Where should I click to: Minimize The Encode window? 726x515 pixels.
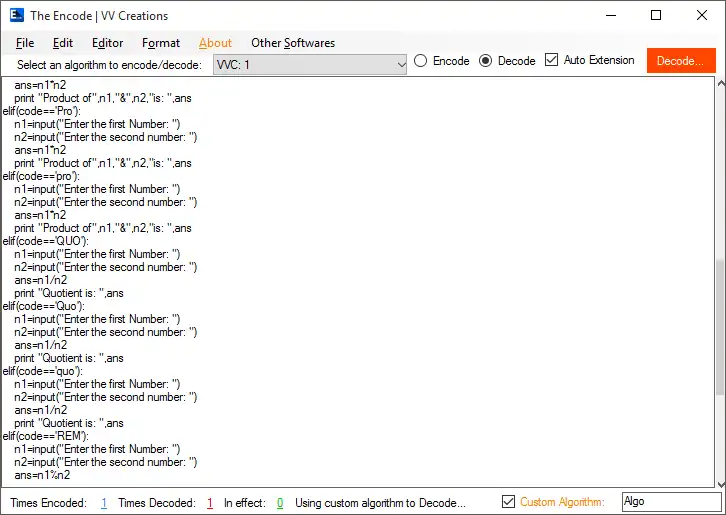click(x=611, y=15)
